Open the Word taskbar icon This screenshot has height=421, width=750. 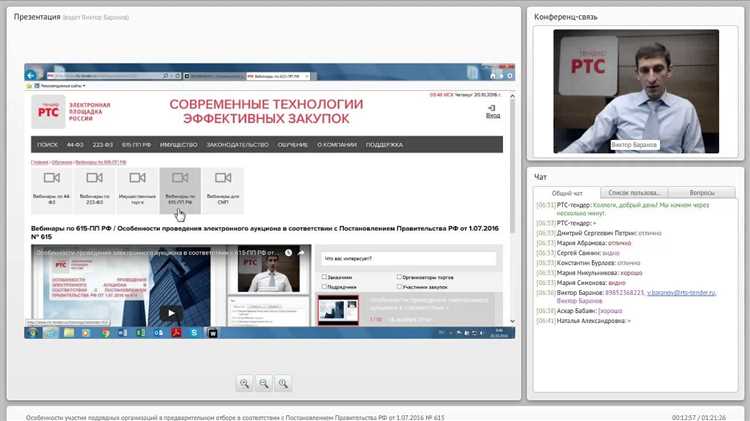coord(122,332)
